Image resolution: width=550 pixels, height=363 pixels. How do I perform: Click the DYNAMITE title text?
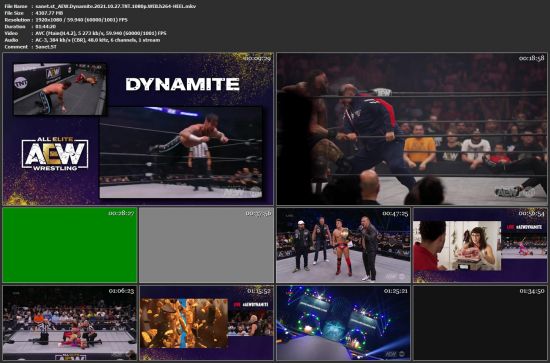pyautogui.click(x=182, y=85)
